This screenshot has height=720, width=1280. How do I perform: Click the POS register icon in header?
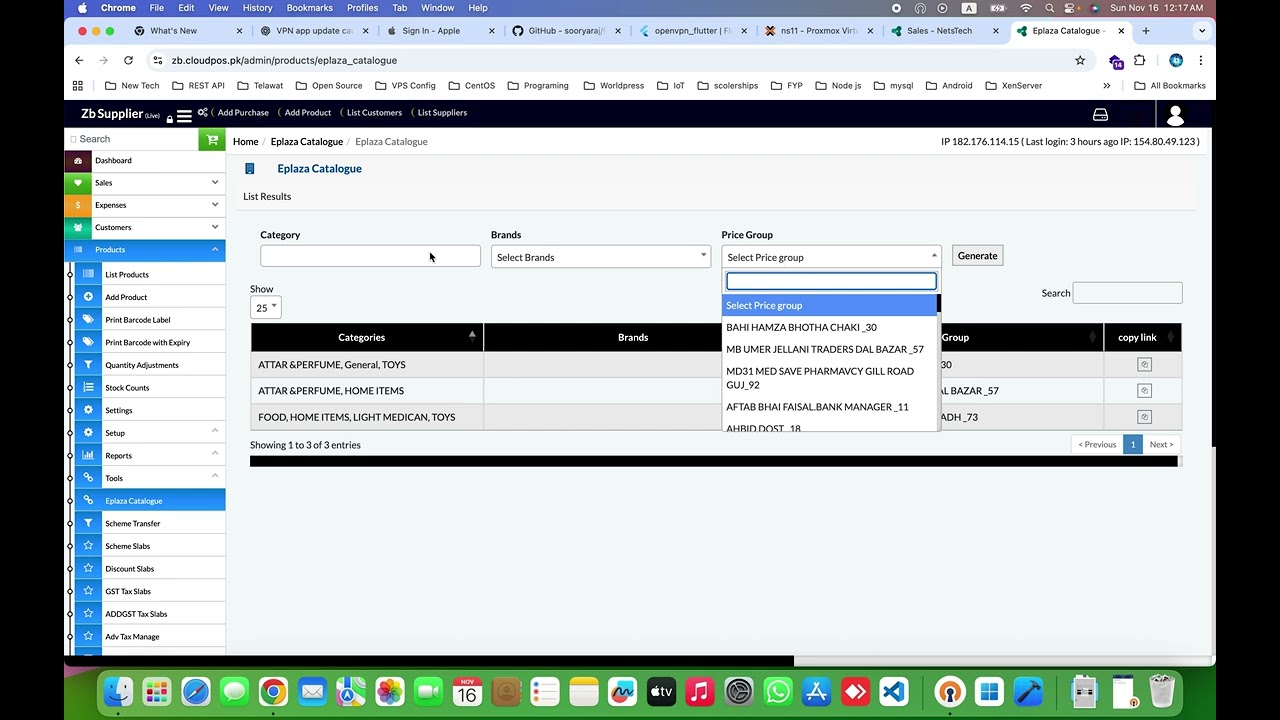tap(1100, 115)
